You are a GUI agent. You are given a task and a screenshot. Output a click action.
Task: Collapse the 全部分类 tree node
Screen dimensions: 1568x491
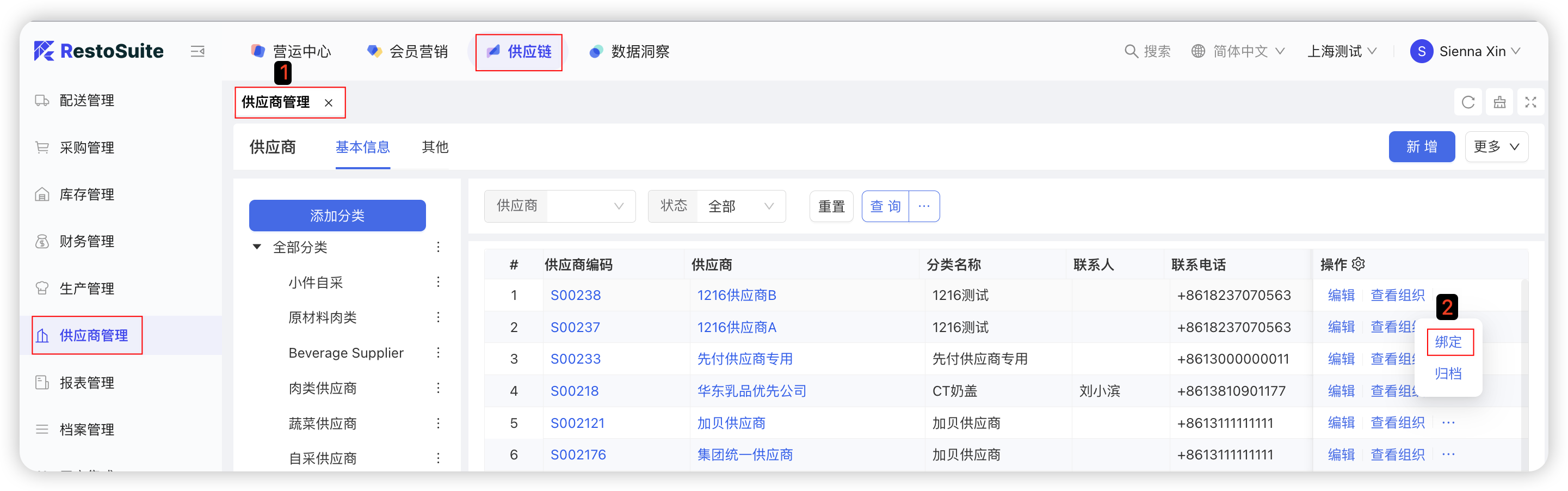[x=257, y=247]
